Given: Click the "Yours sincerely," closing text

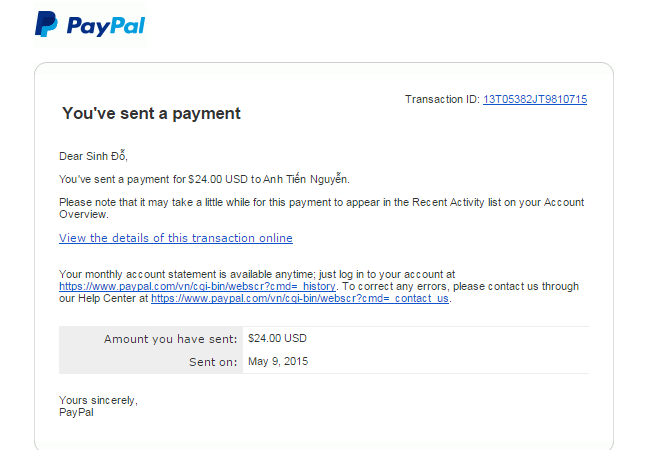Looking at the screenshot, I should [98, 400].
